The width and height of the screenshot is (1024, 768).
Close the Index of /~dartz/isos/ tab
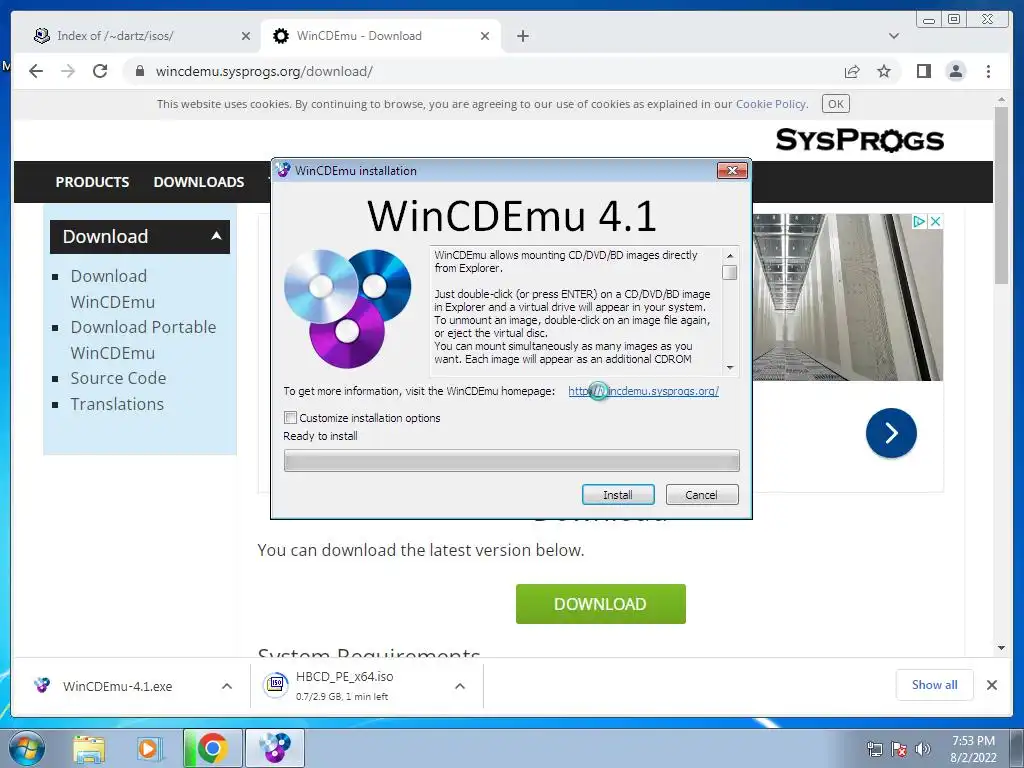pos(246,36)
